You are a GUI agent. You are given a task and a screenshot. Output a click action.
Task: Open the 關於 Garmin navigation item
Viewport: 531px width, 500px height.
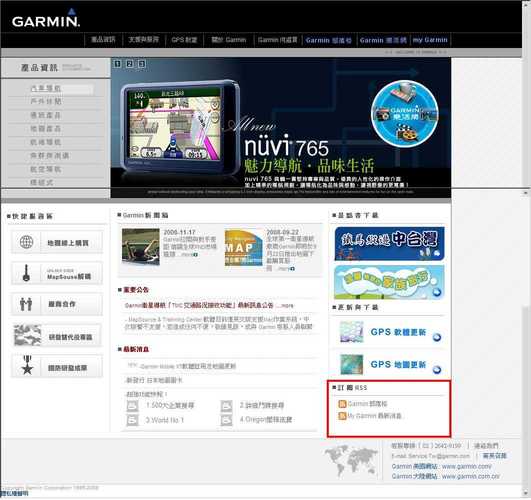pos(229,40)
